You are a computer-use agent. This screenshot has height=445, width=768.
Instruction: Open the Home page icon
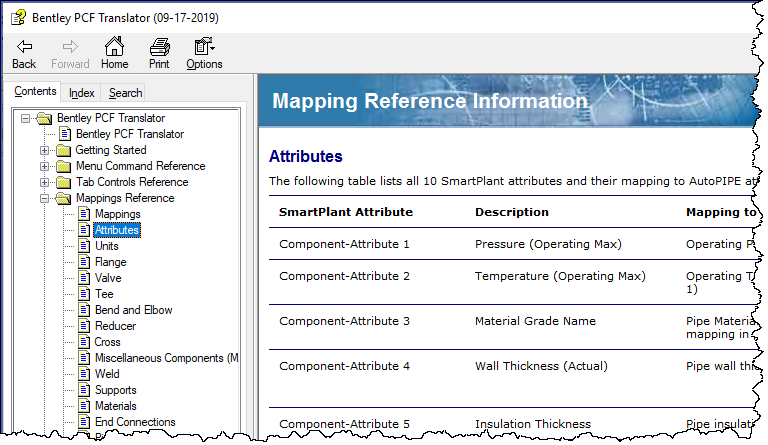(x=114, y=54)
